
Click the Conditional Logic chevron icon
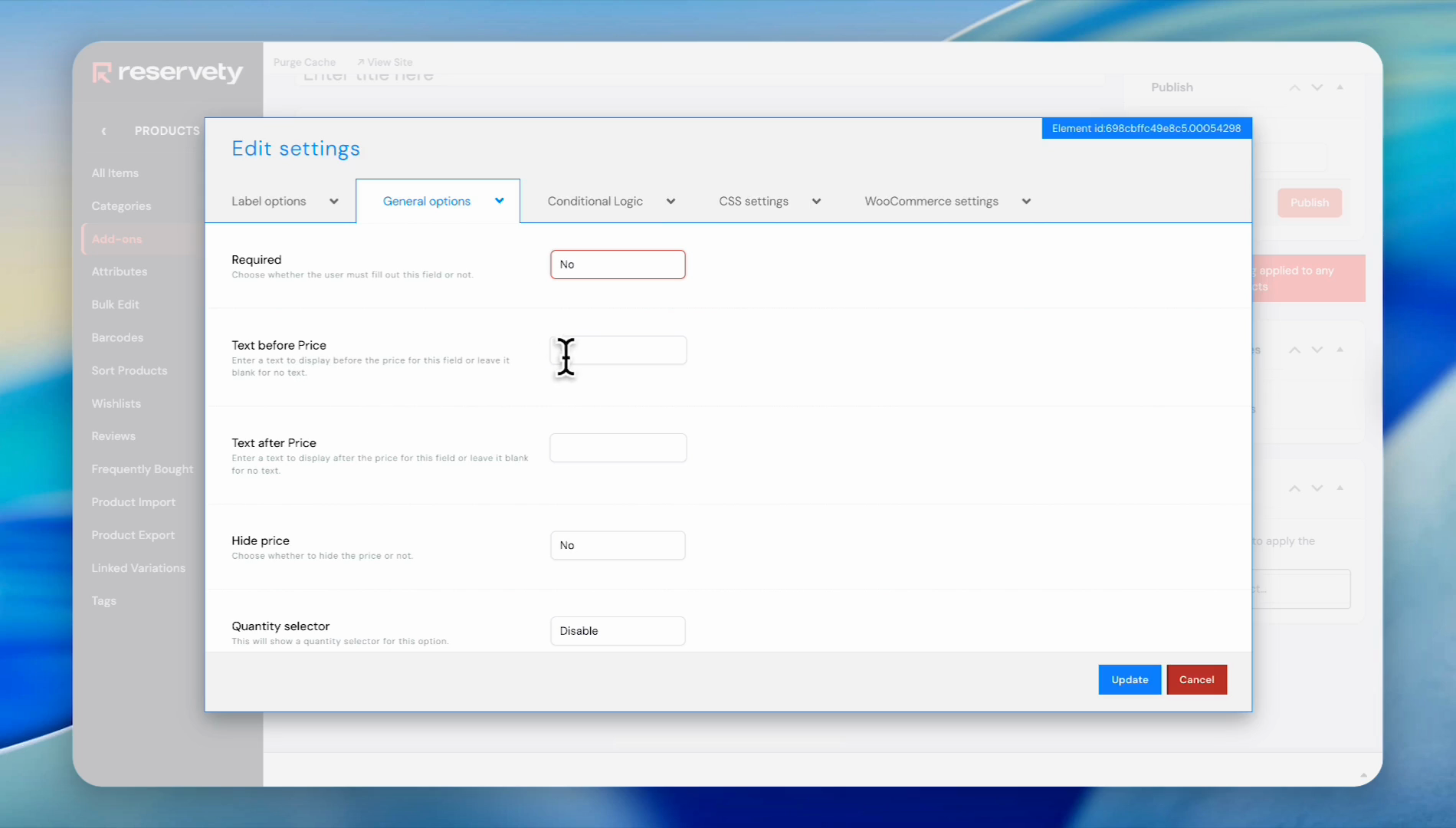click(x=671, y=202)
